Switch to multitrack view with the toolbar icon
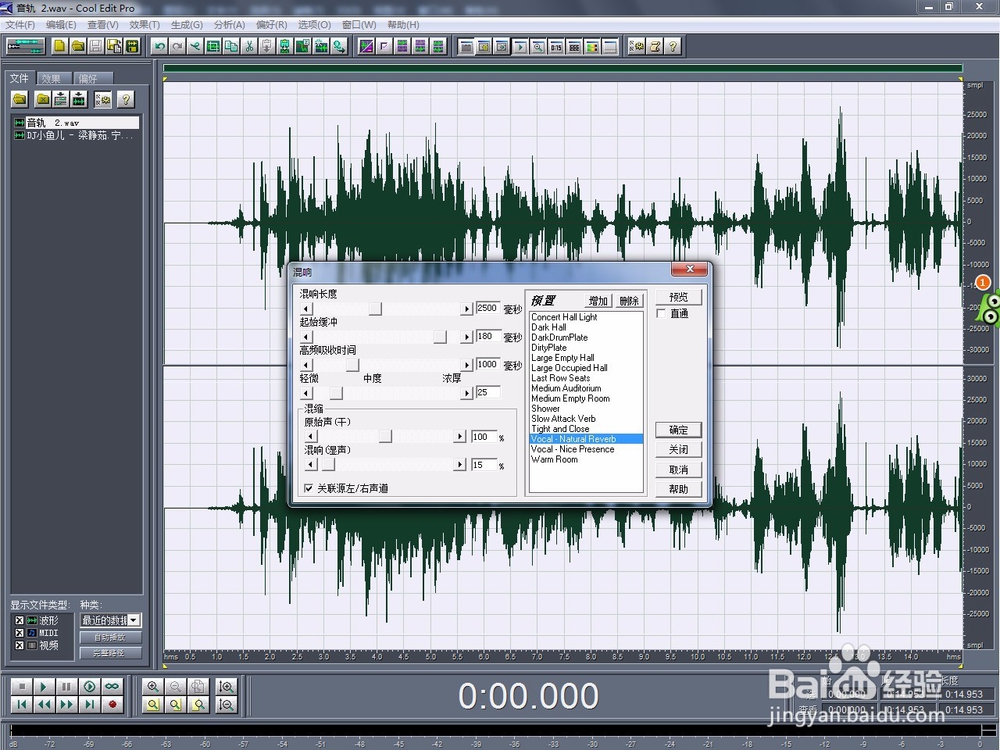Screen dimensions: 1000x750 point(26,46)
